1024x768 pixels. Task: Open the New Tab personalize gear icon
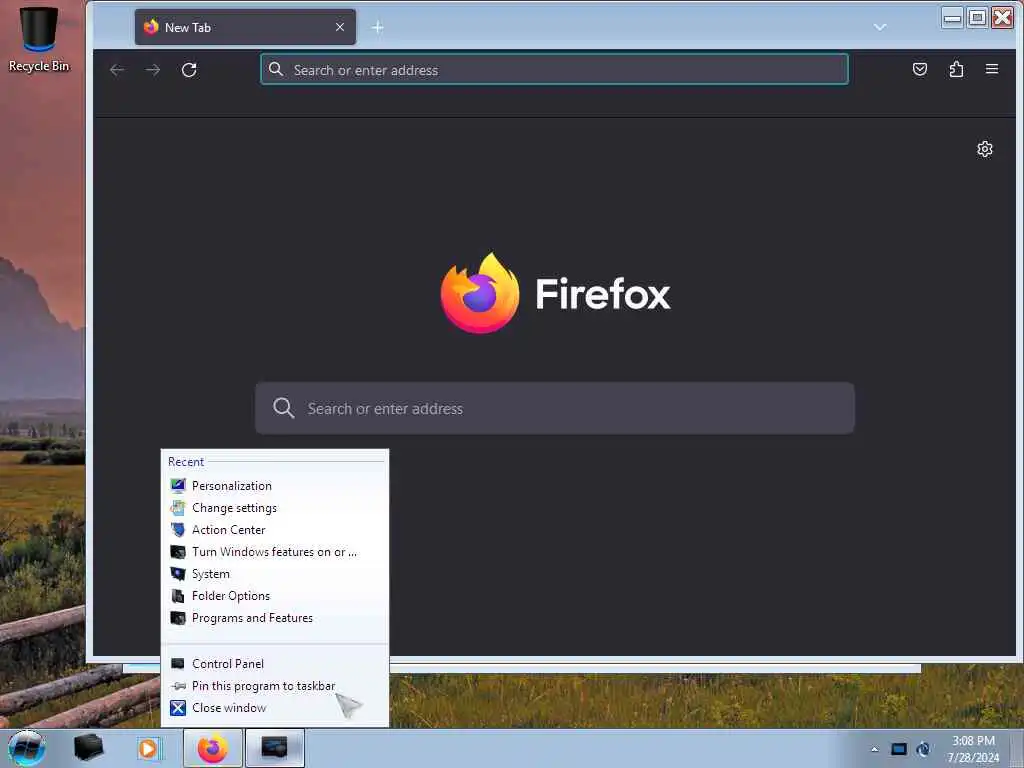(x=985, y=149)
